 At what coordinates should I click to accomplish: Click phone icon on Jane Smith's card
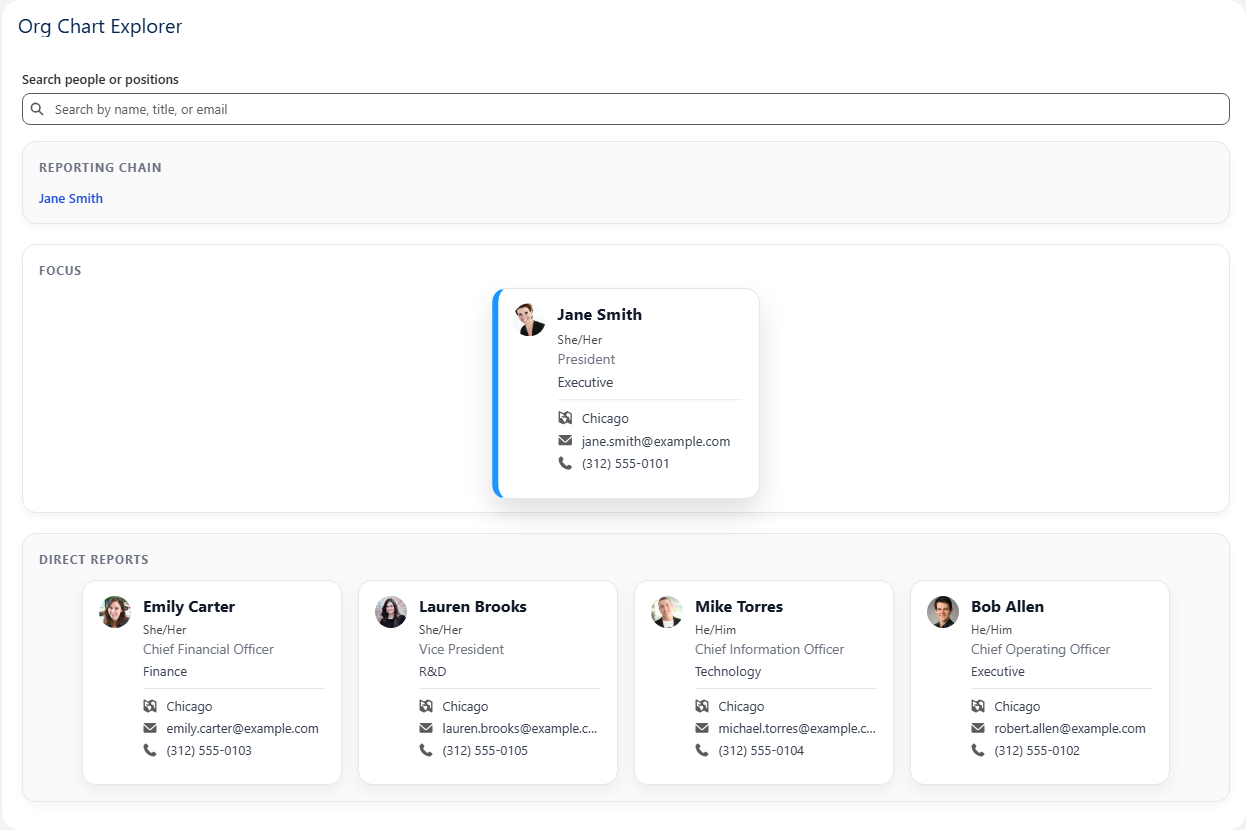(565, 463)
